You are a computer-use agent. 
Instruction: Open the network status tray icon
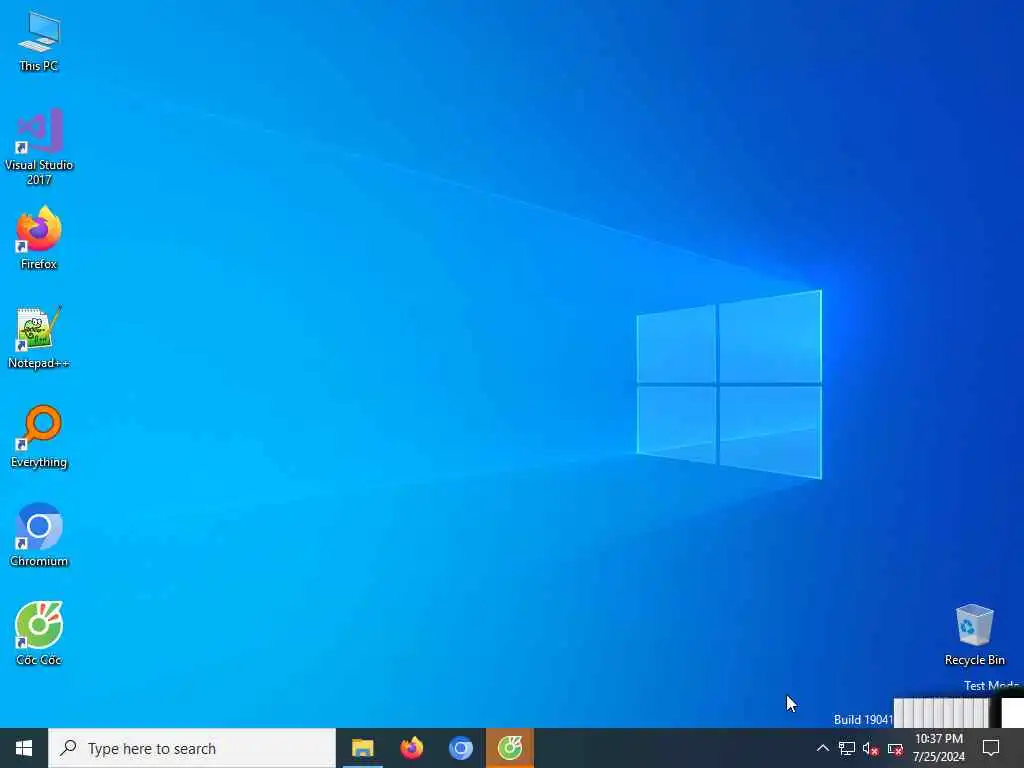tap(847, 748)
